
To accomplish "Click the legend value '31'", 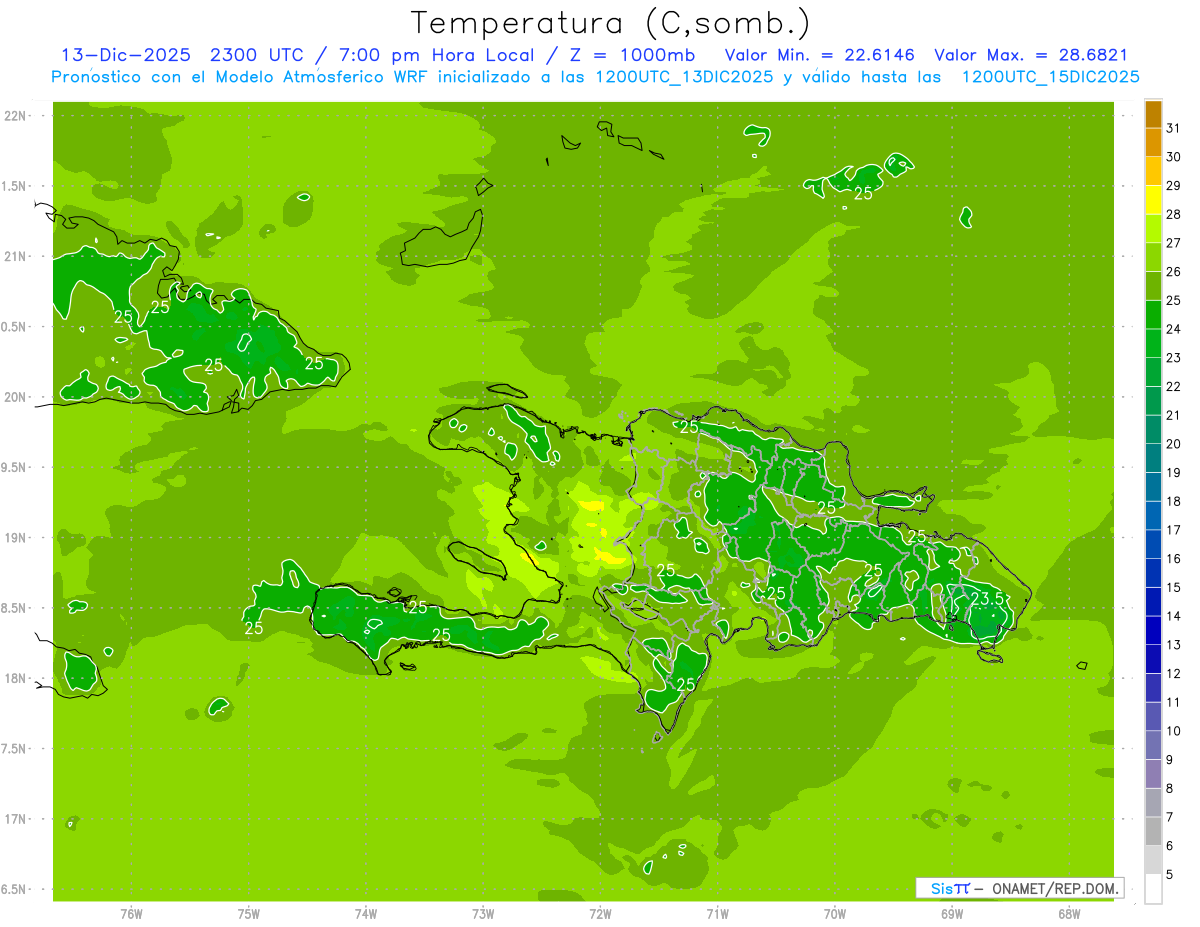I will point(1173,128).
